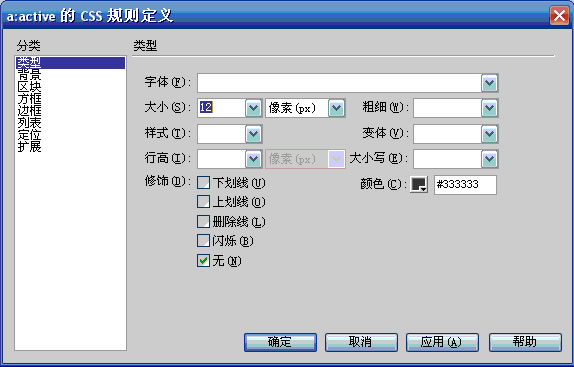Select 边框 category in the list

point(29,111)
